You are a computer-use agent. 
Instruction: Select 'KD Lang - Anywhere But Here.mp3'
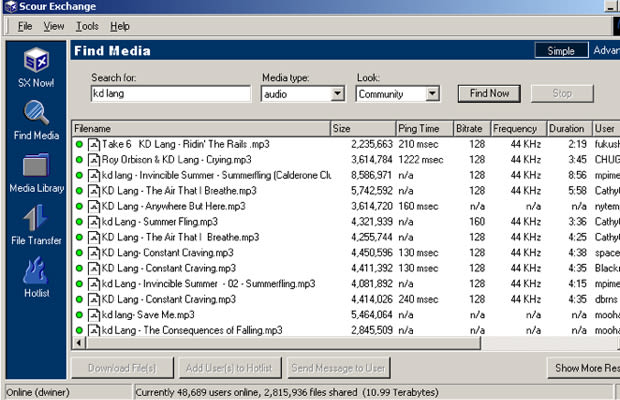[174, 206]
